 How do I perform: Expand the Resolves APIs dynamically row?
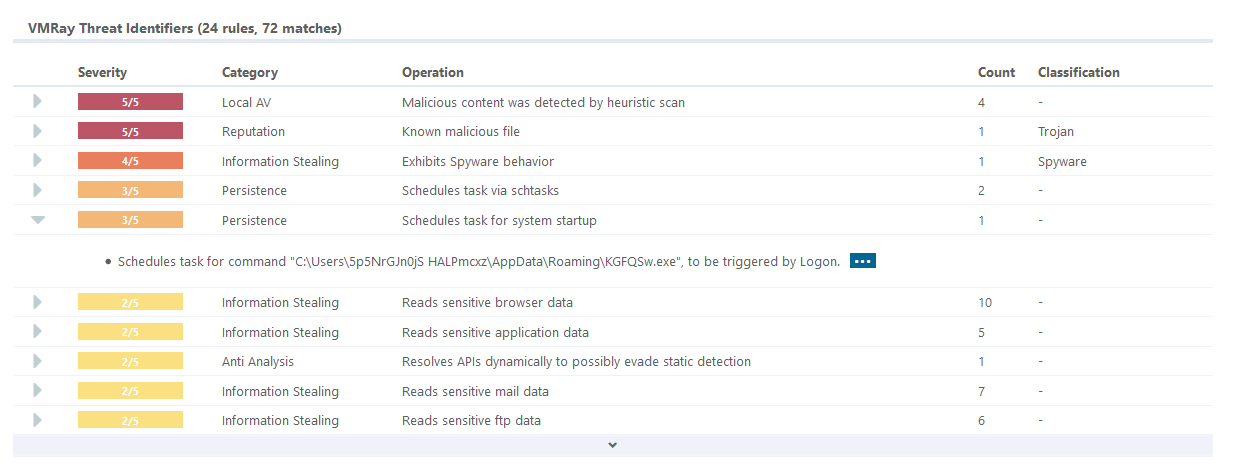(x=38, y=361)
